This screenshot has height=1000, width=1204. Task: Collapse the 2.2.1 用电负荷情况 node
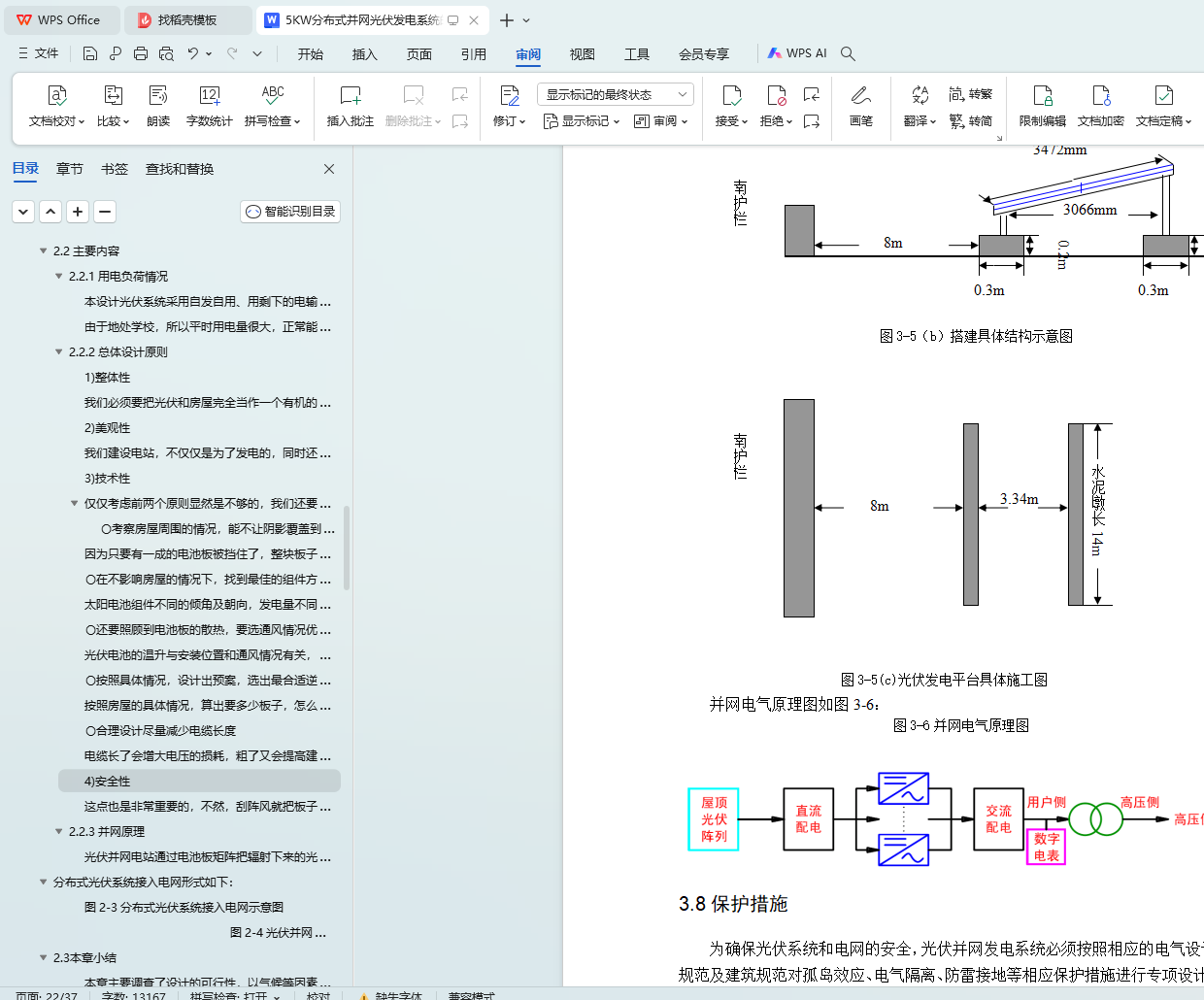tap(58, 276)
